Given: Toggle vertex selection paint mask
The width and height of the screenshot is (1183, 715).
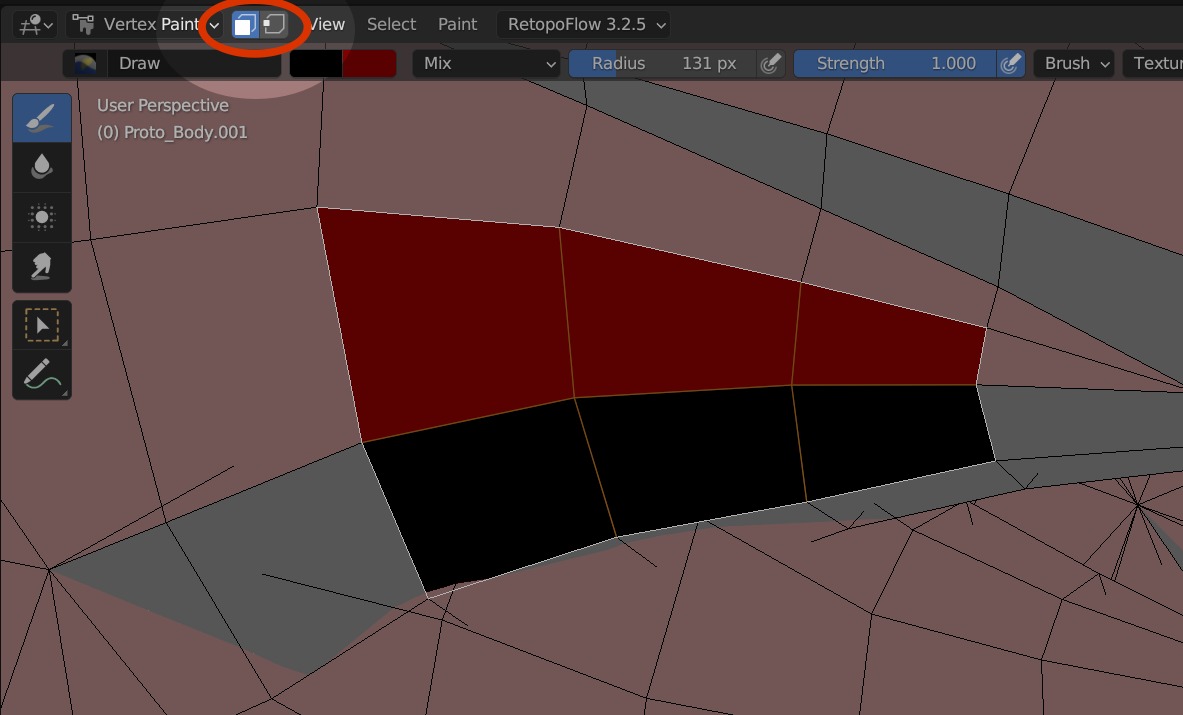Looking at the screenshot, I should click(274, 24).
